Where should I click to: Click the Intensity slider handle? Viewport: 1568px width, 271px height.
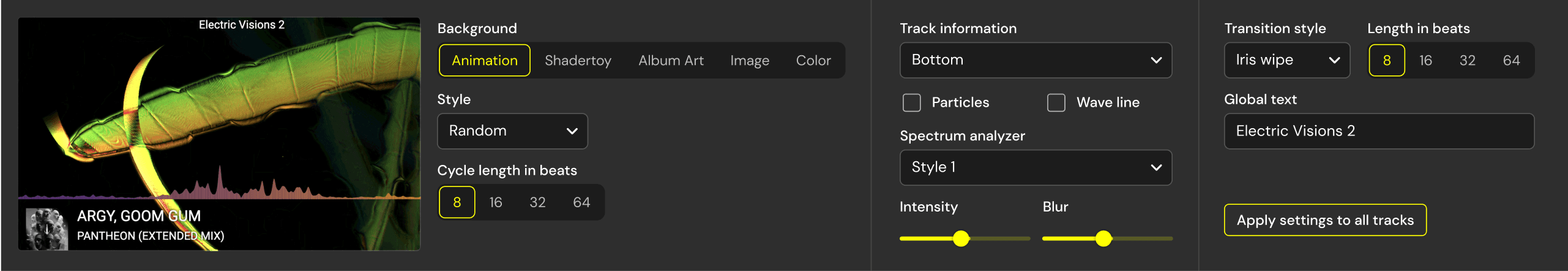pos(961,239)
